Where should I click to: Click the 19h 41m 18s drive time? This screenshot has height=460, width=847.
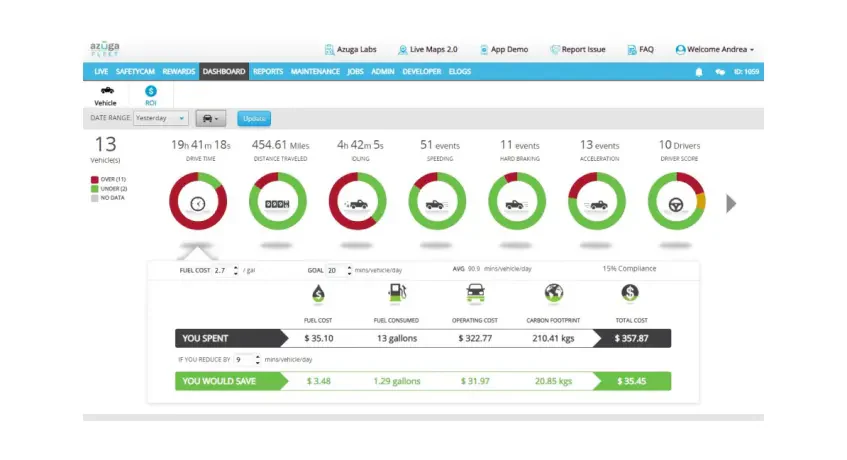pos(201,145)
